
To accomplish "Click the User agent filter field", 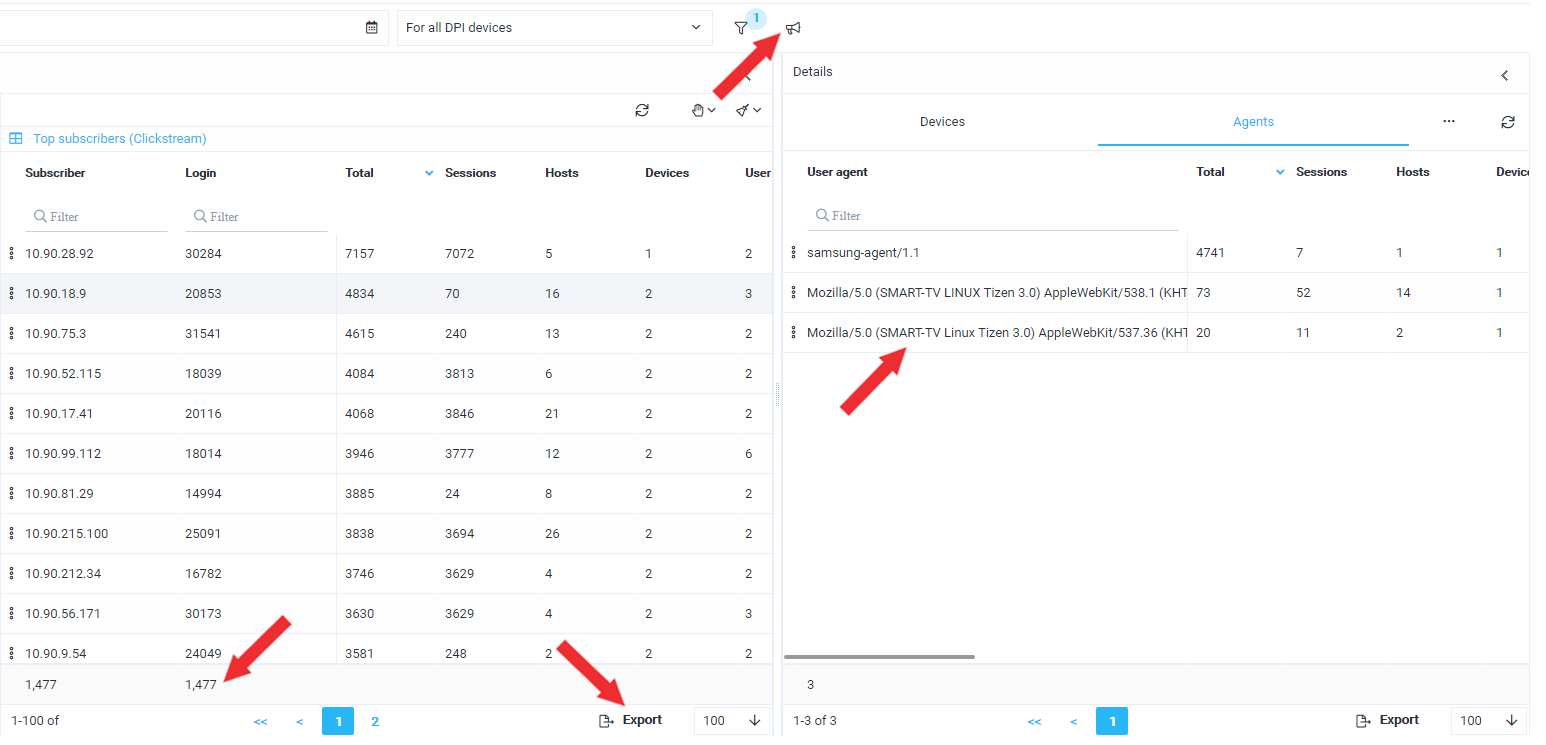I will 992,216.
